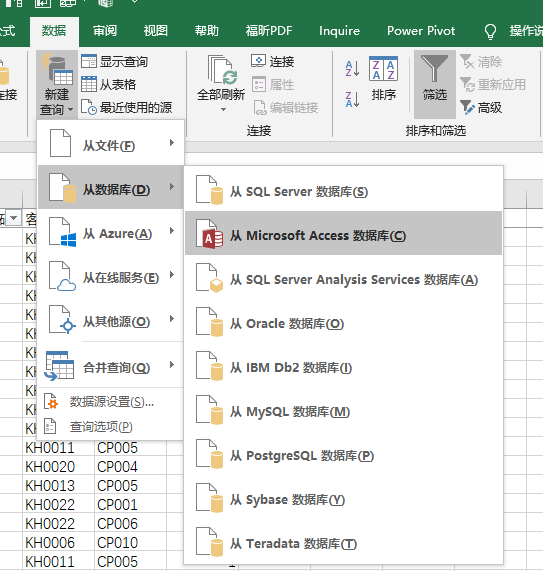The height and width of the screenshot is (571, 543).
Task: Switch to the 视图 ribbon tab
Action: (x=156, y=31)
